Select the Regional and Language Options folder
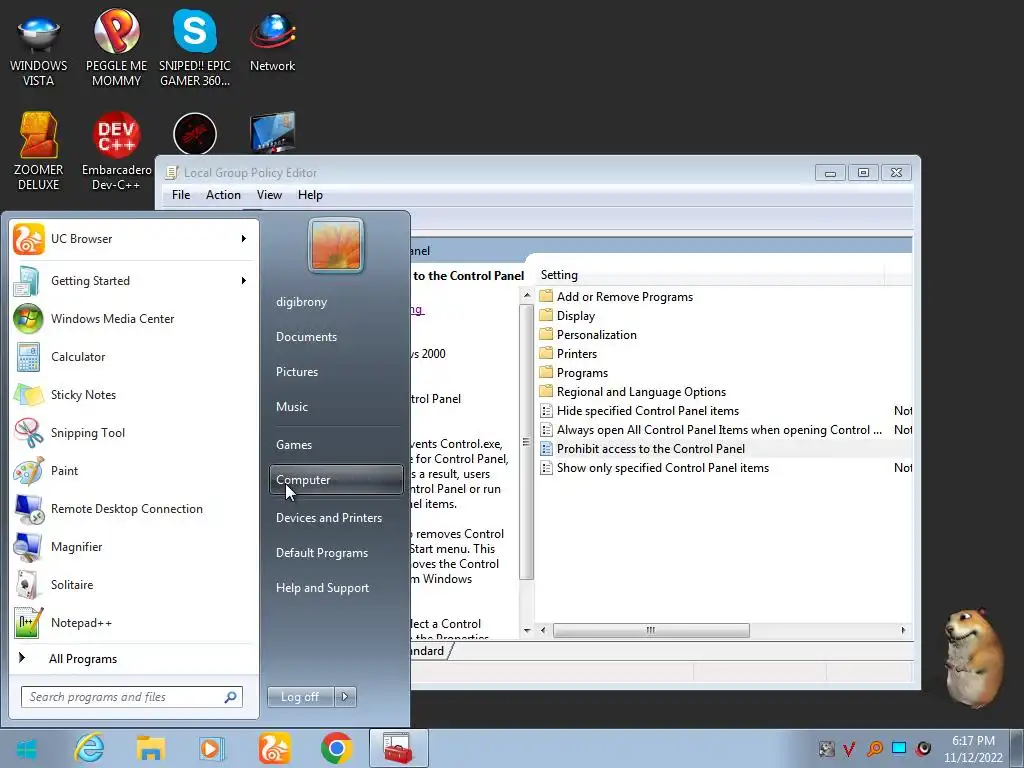Viewport: 1024px width, 768px height. (x=641, y=392)
